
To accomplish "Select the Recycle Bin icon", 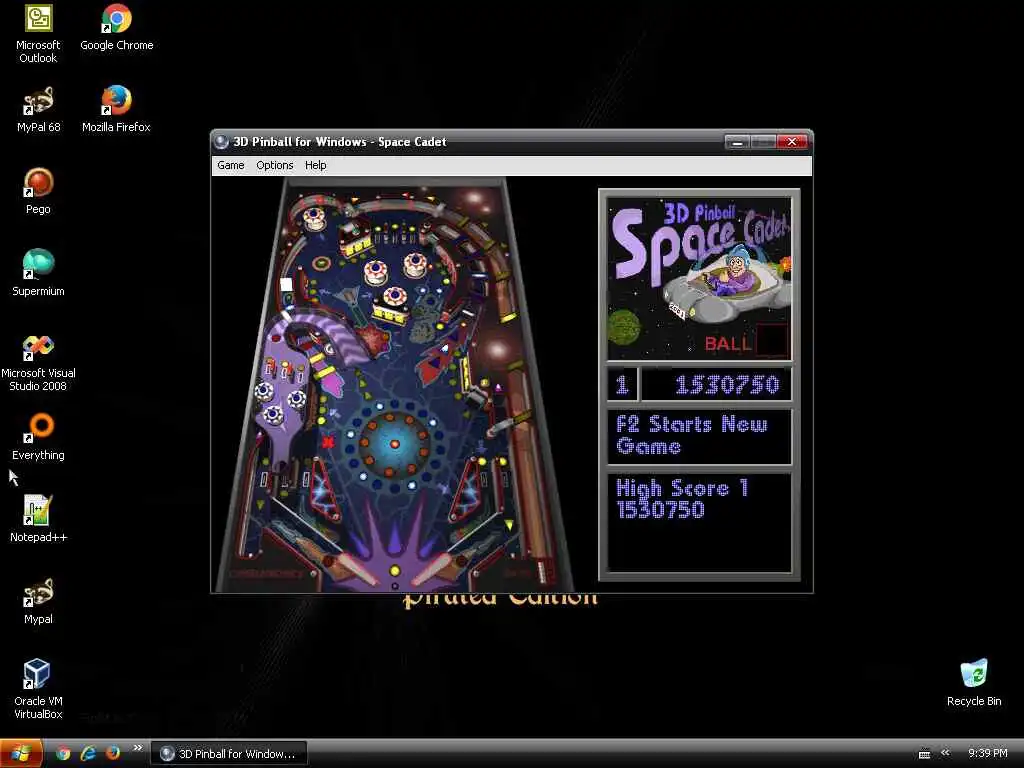I will click(x=974, y=683).
